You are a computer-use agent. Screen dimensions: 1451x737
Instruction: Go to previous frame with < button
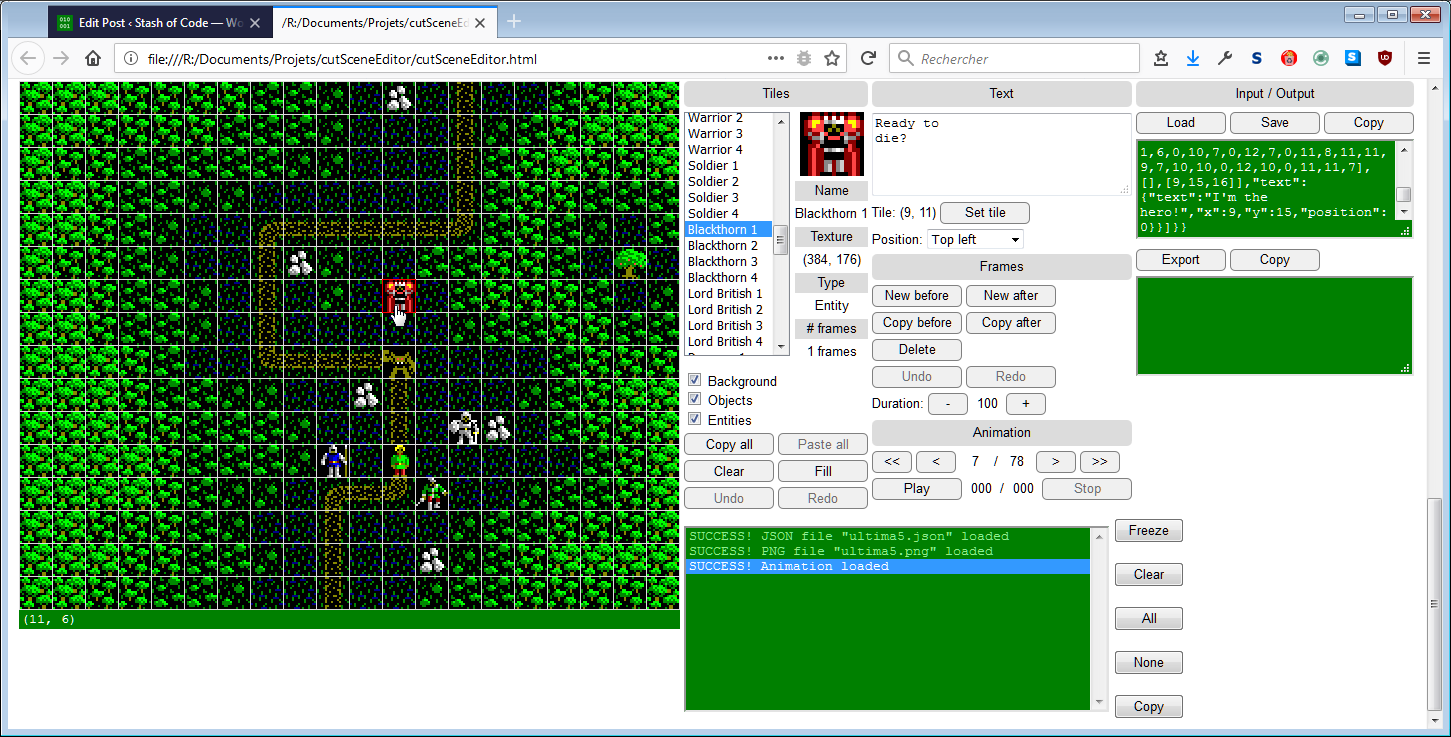936,462
